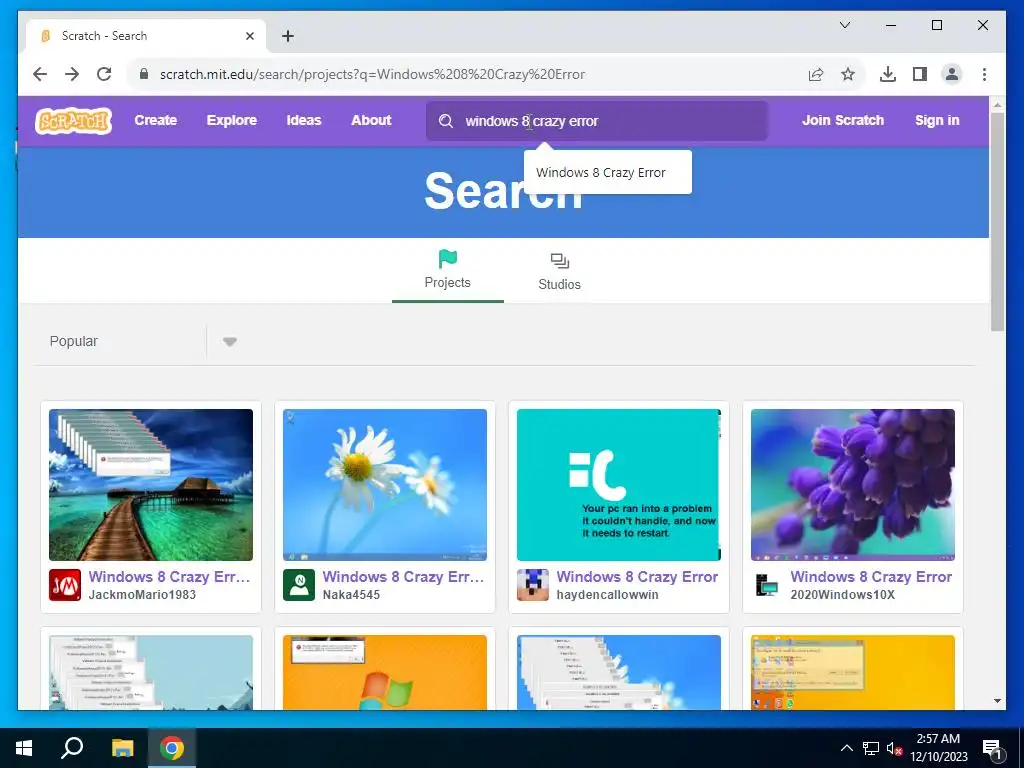This screenshot has height=768, width=1024.
Task: Open 2020Windows10X's Windows 8 Crazy Error title
Action: (x=871, y=577)
